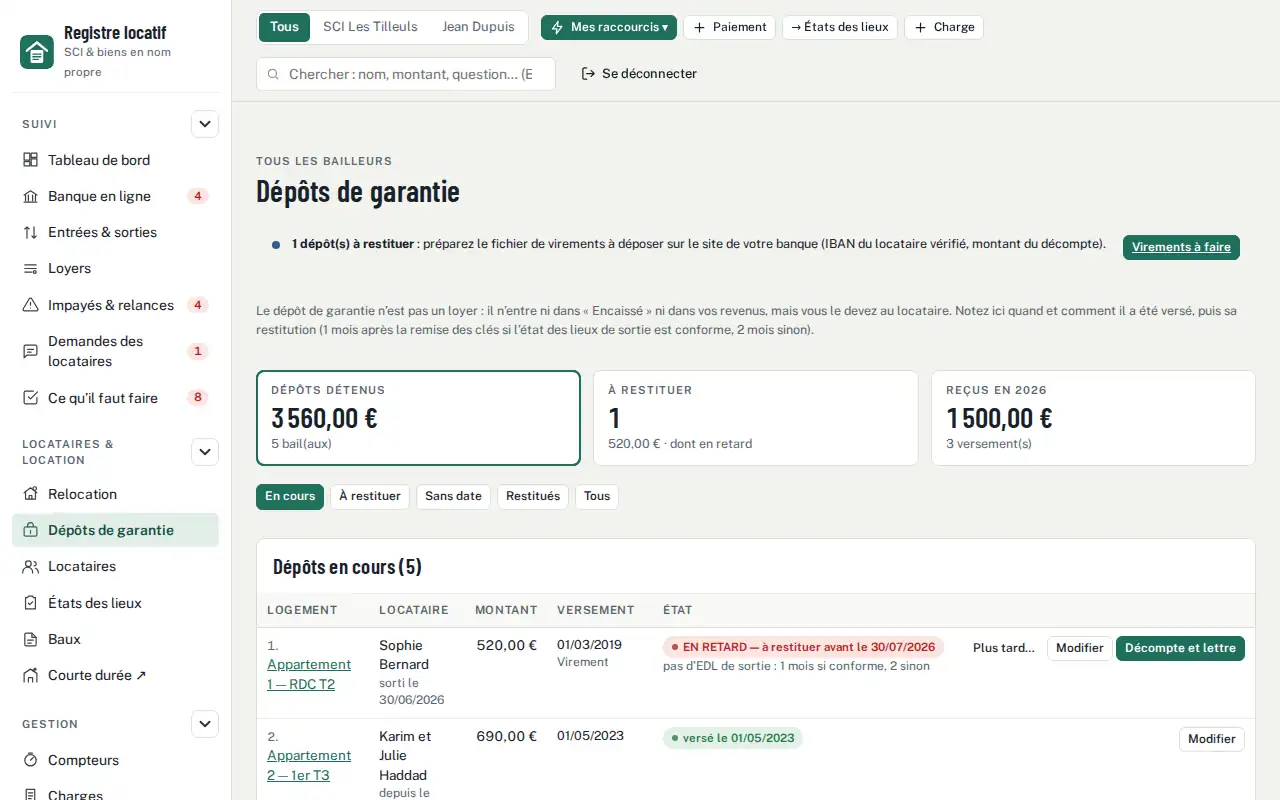The width and height of the screenshot is (1280, 800).
Task: Open the Appartement 1 — RDC T2 link
Action: (x=309, y=674)
